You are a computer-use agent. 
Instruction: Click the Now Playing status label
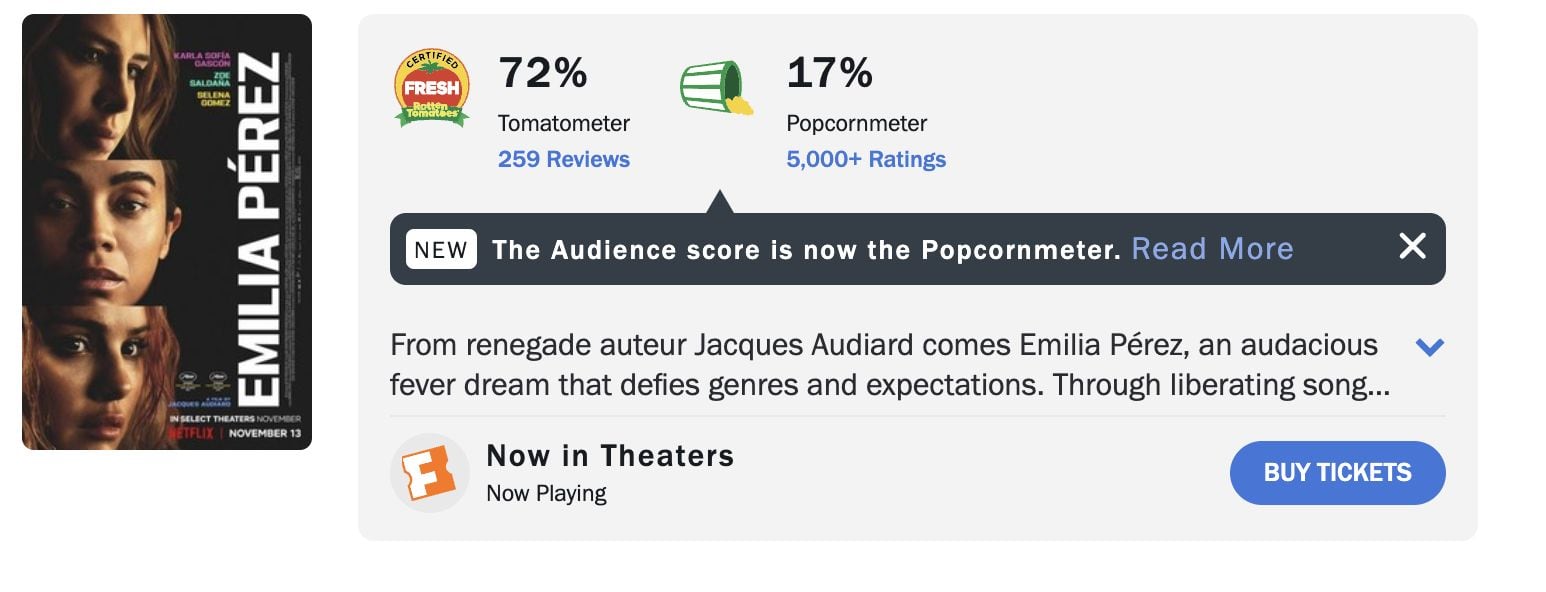547,492
